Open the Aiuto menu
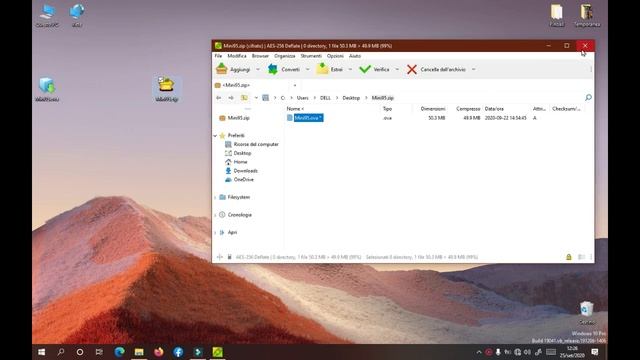This screenshot has height=360, width=640. click(x=355, y=56)
